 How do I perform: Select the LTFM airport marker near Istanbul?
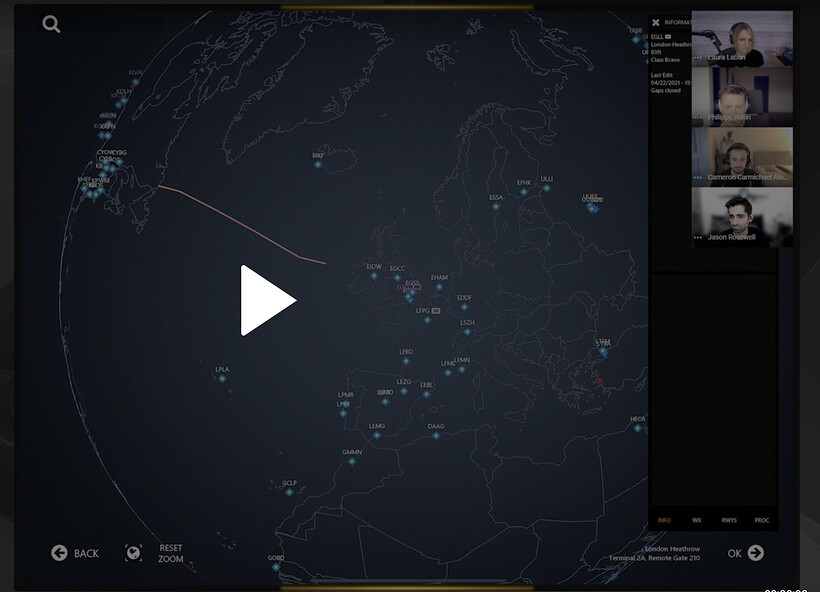click(x=603, y=351)
